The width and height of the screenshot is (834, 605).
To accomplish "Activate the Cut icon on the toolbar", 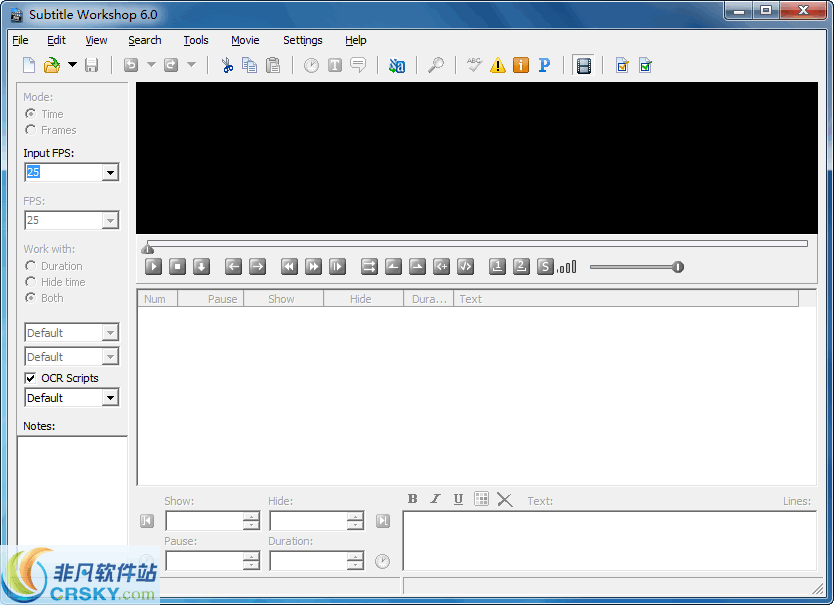I will coord(226,64).
